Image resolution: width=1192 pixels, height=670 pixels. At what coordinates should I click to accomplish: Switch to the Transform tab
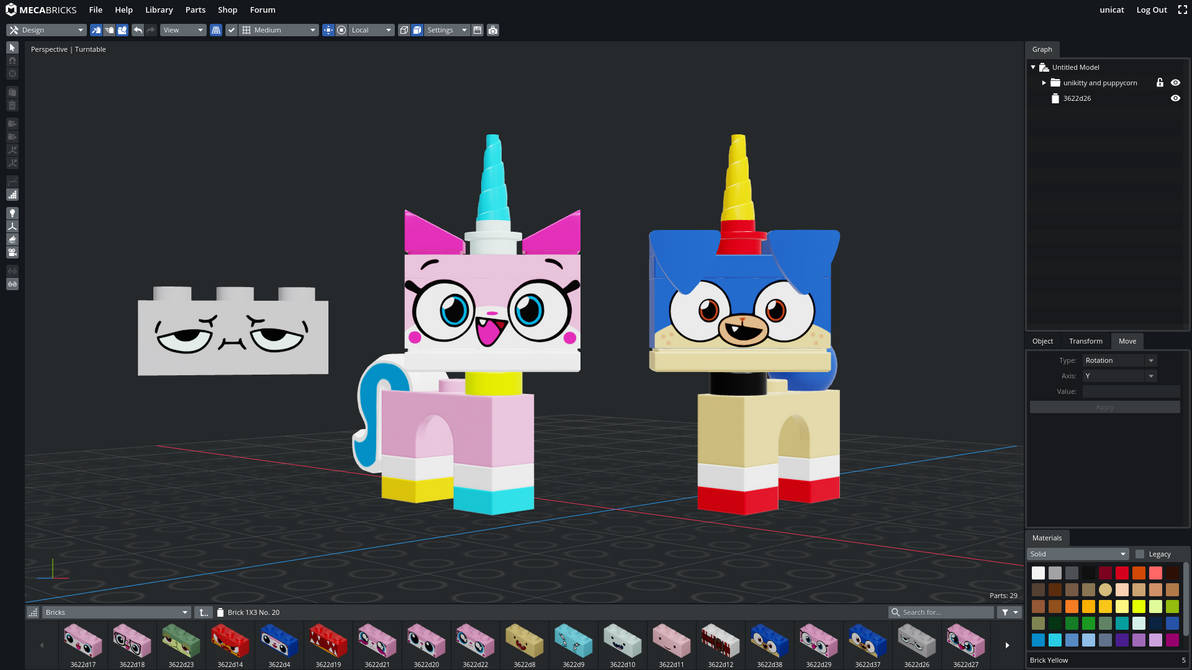[x=1085, y=341]
